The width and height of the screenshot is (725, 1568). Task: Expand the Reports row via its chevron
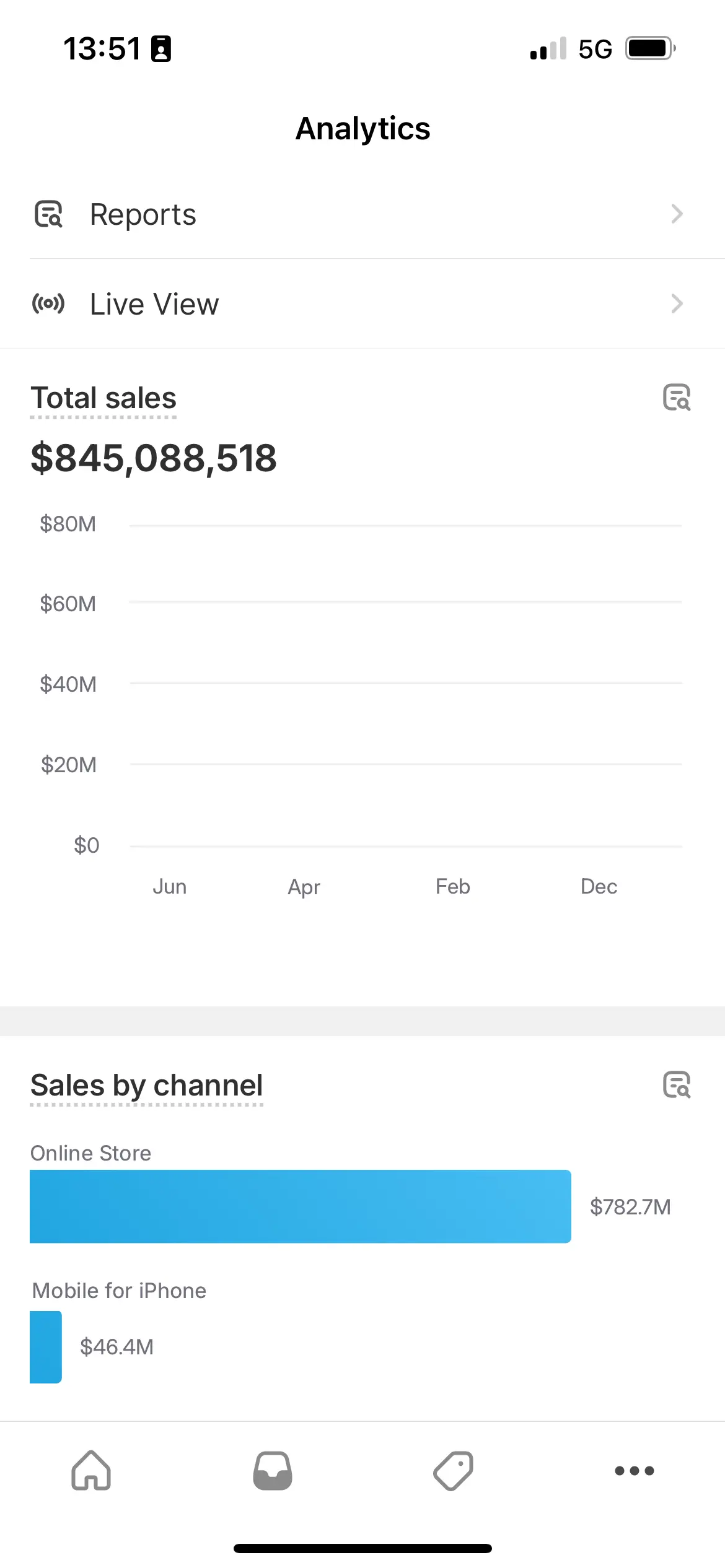click(677, 214)
